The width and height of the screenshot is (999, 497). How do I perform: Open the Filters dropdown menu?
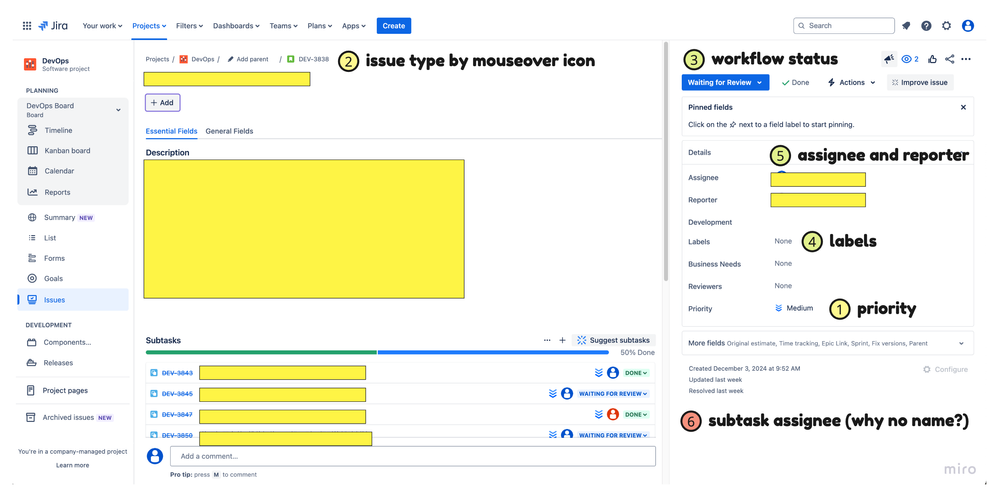189,26
